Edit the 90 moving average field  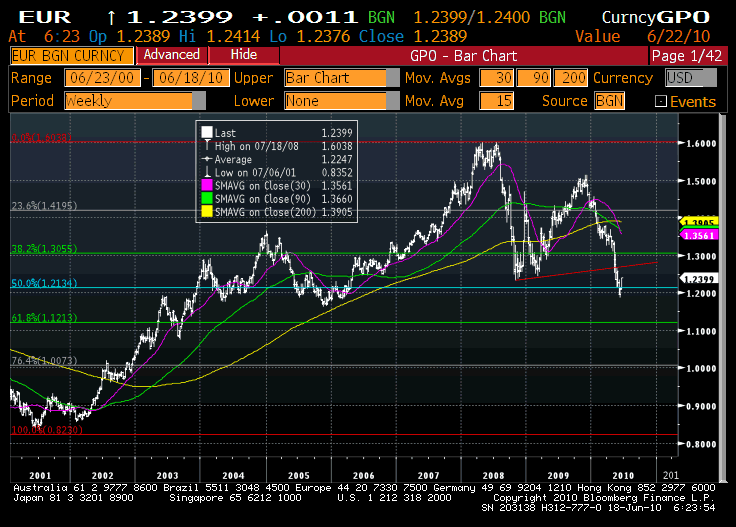[x=533, y=78]
